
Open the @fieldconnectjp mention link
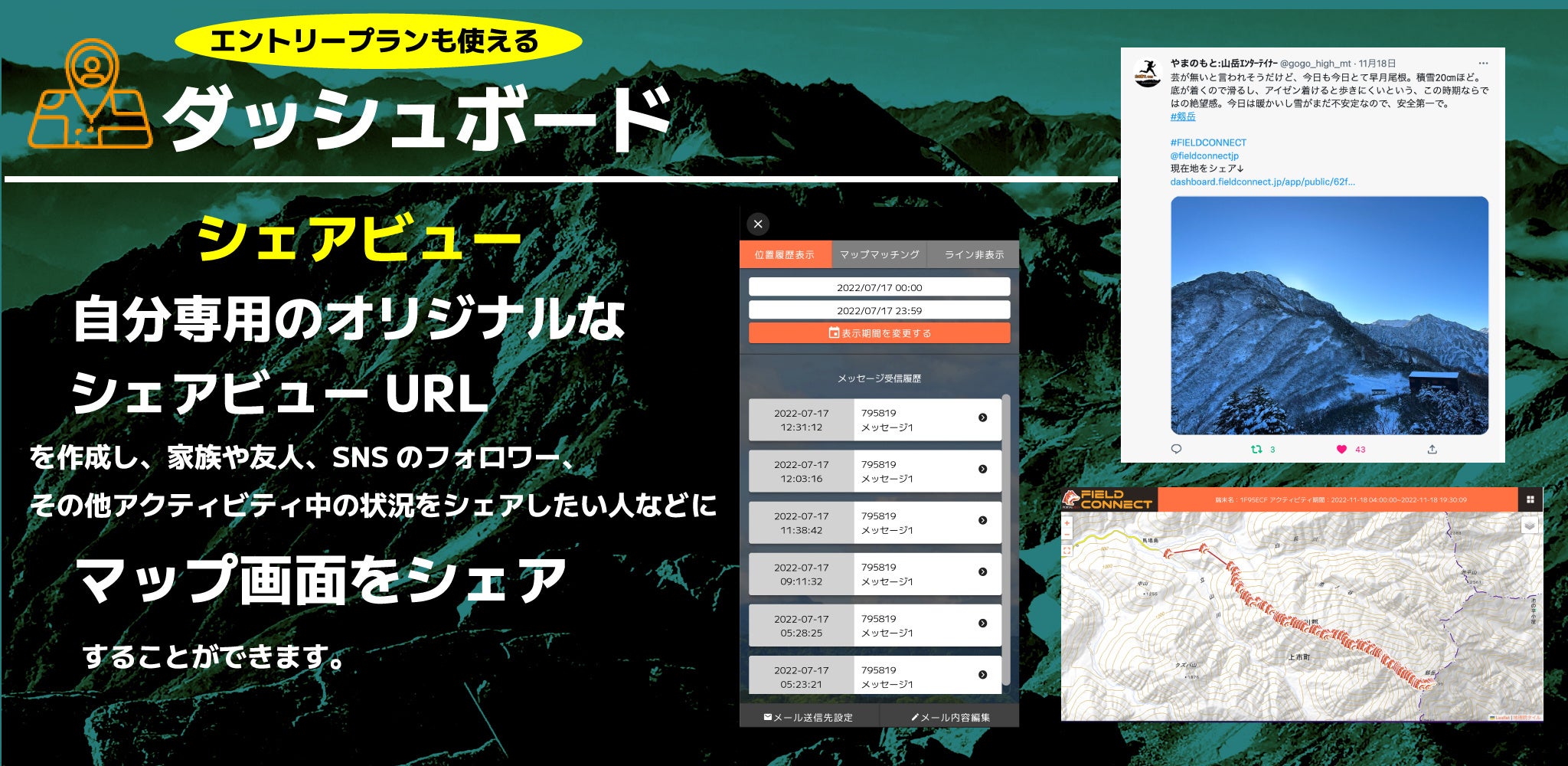tap(1204, 155)
